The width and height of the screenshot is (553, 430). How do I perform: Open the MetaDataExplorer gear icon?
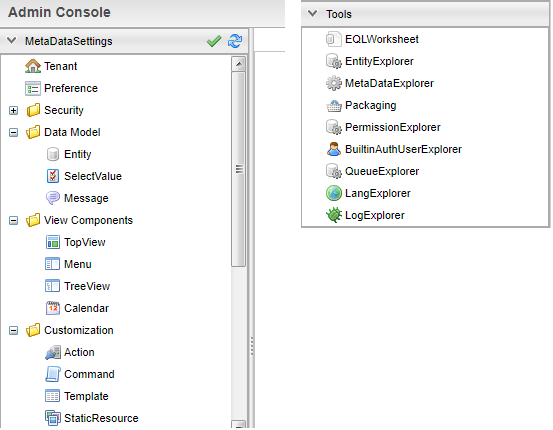pyautogui.click(x=334, y=83)
